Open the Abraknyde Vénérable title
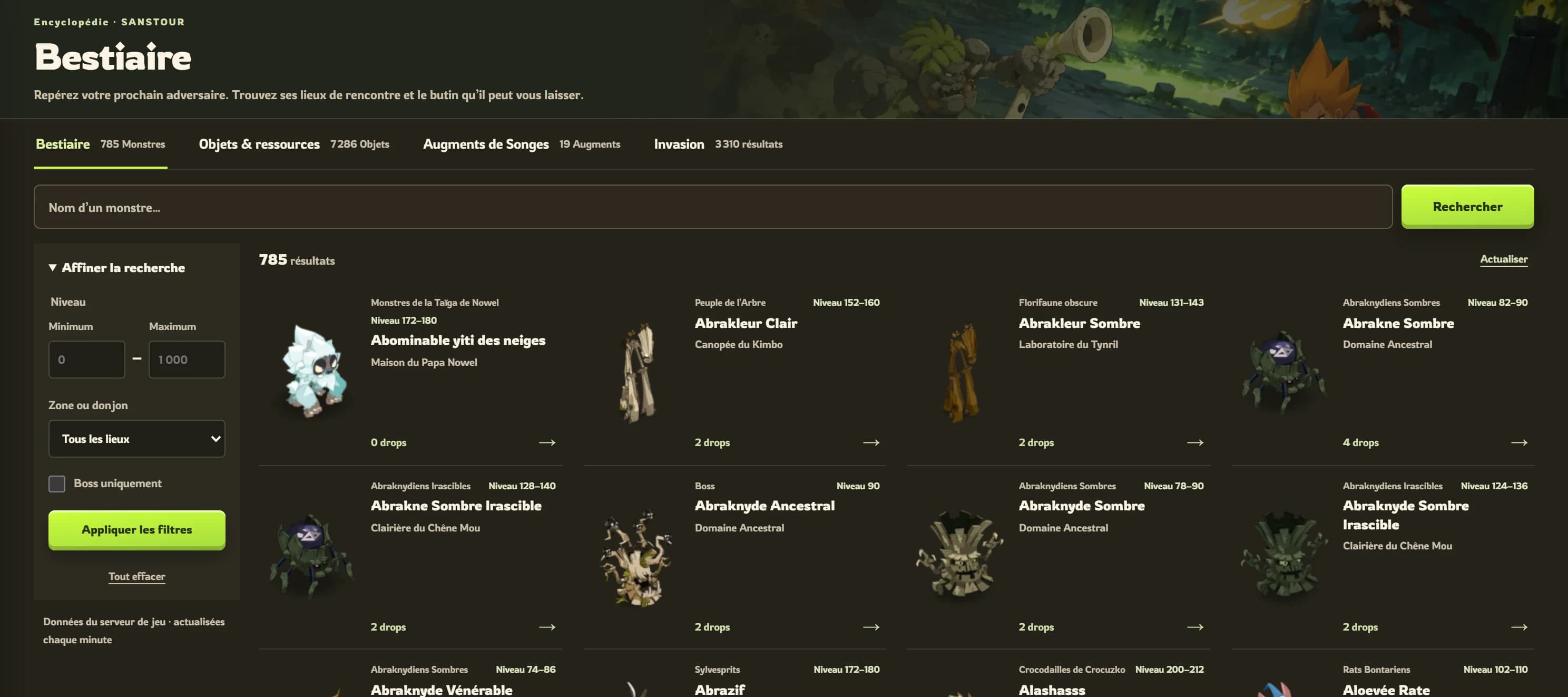The width and height of the screenshot is (1568, 697). pyautogui.click(x=442, y=690)
